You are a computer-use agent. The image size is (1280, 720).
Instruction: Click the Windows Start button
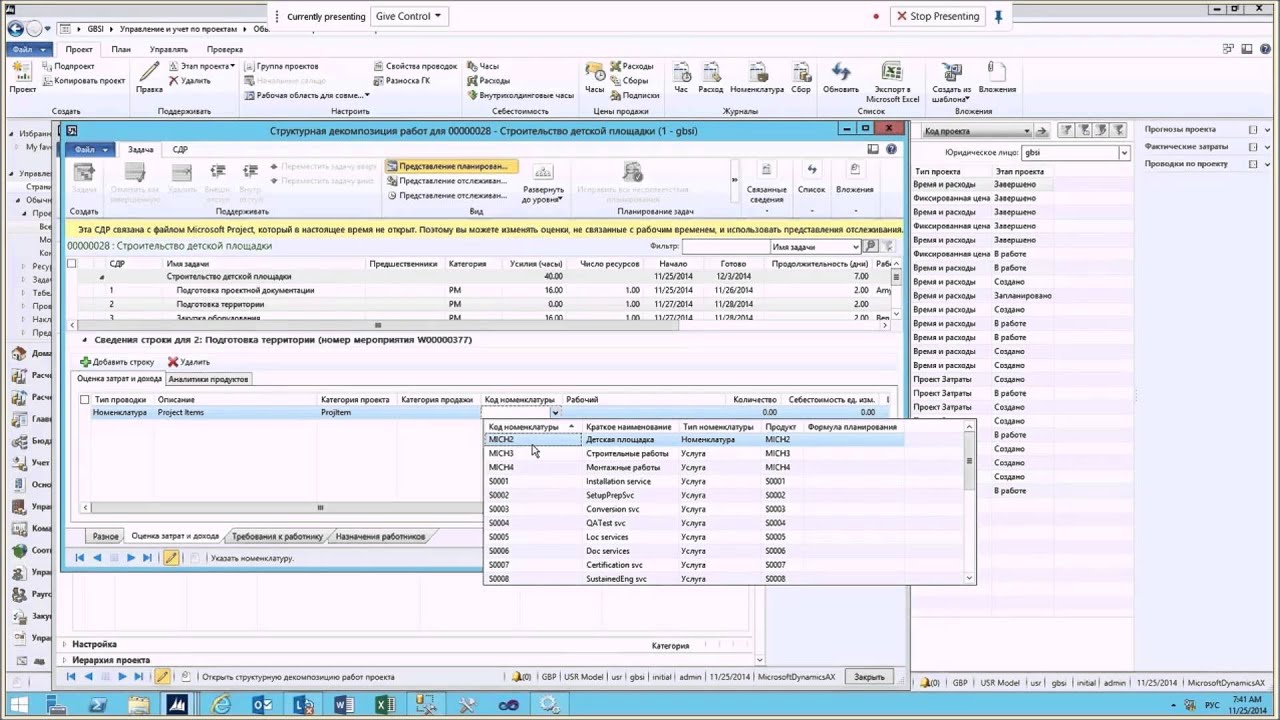point(19,705)
